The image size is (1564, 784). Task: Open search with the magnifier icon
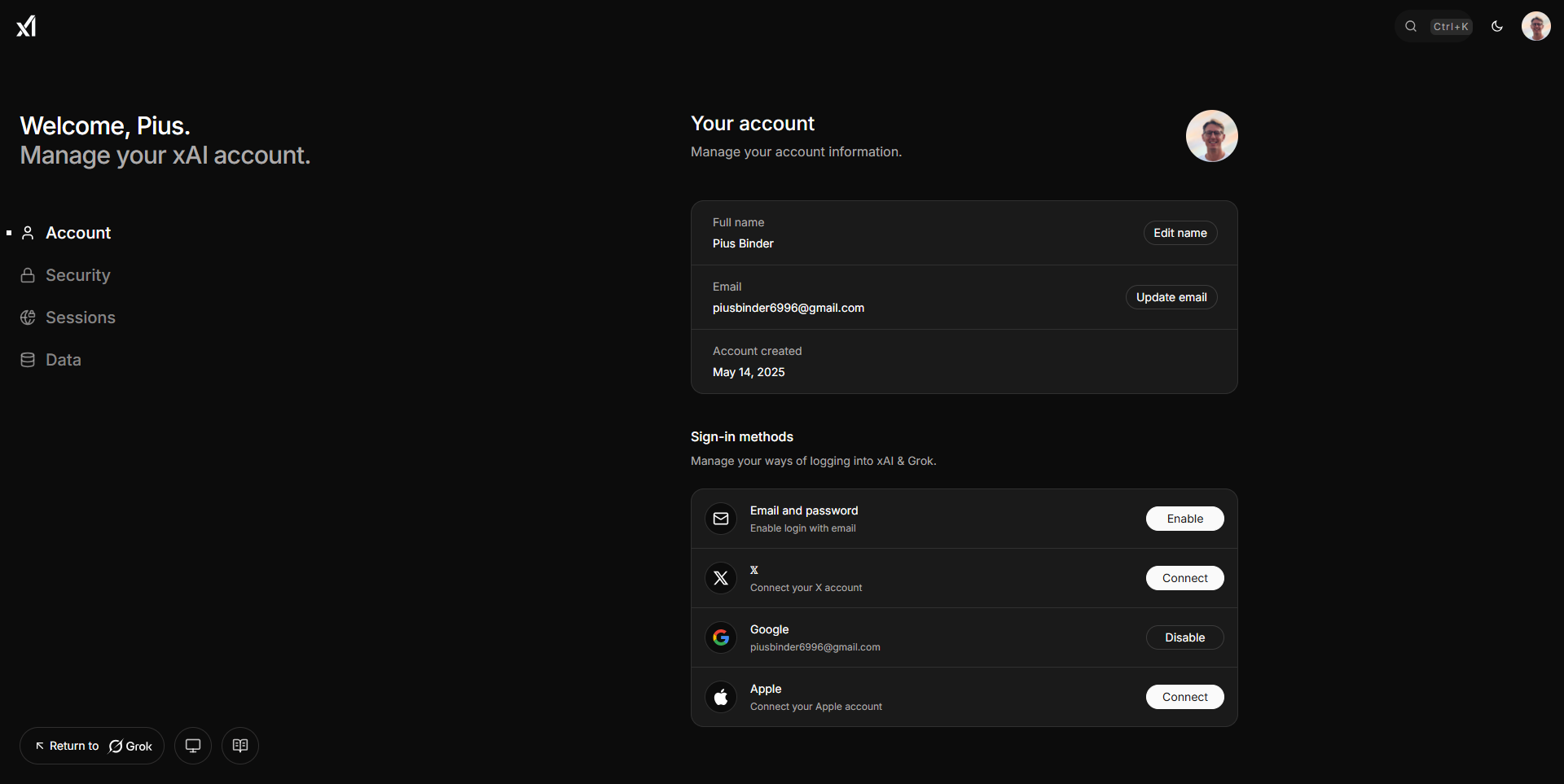click(1411, 26)
